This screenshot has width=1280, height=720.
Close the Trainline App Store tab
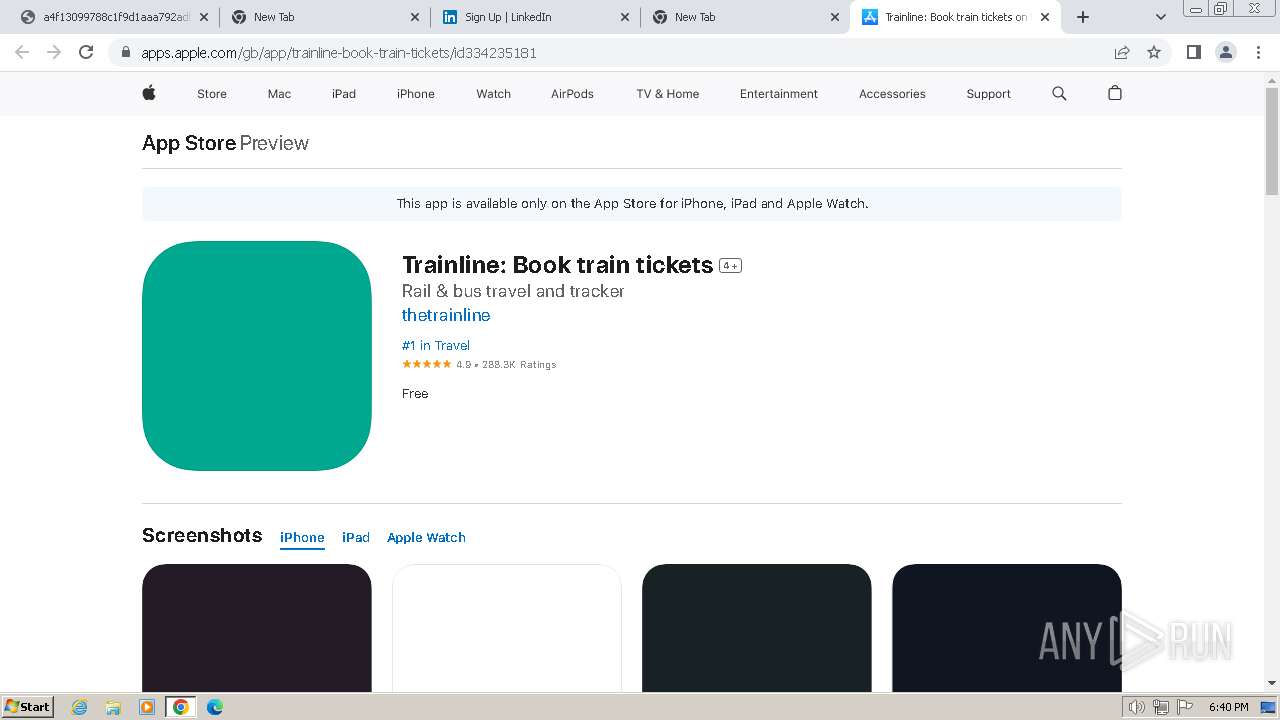(1045, 17)
